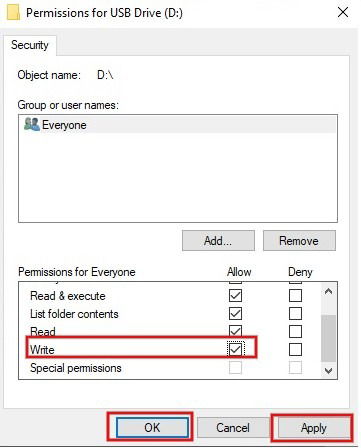Image resolution: width=361 pixels, height=448 pixels.
Task: Uncheck Allow for Read & execute
Action: point(235,295)
